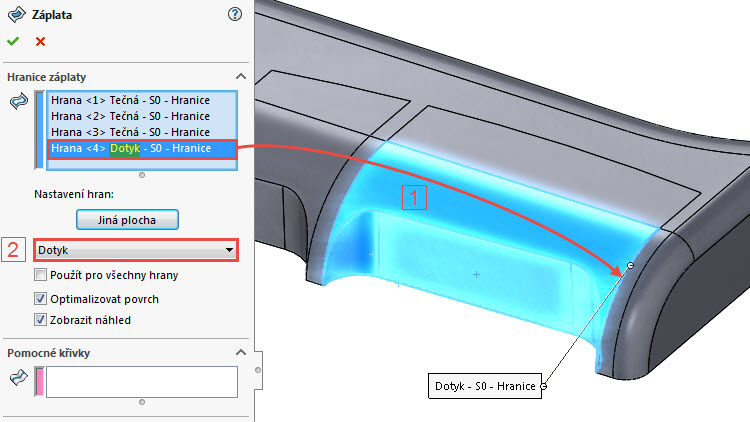Collapse the Hranice záplaty section

[x=241, y=77]
